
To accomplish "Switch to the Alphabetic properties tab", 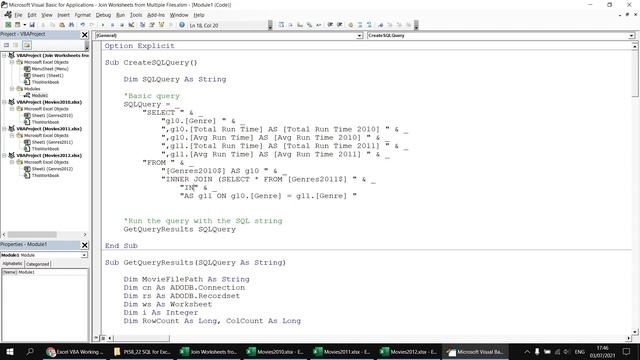I will (13, 264).
